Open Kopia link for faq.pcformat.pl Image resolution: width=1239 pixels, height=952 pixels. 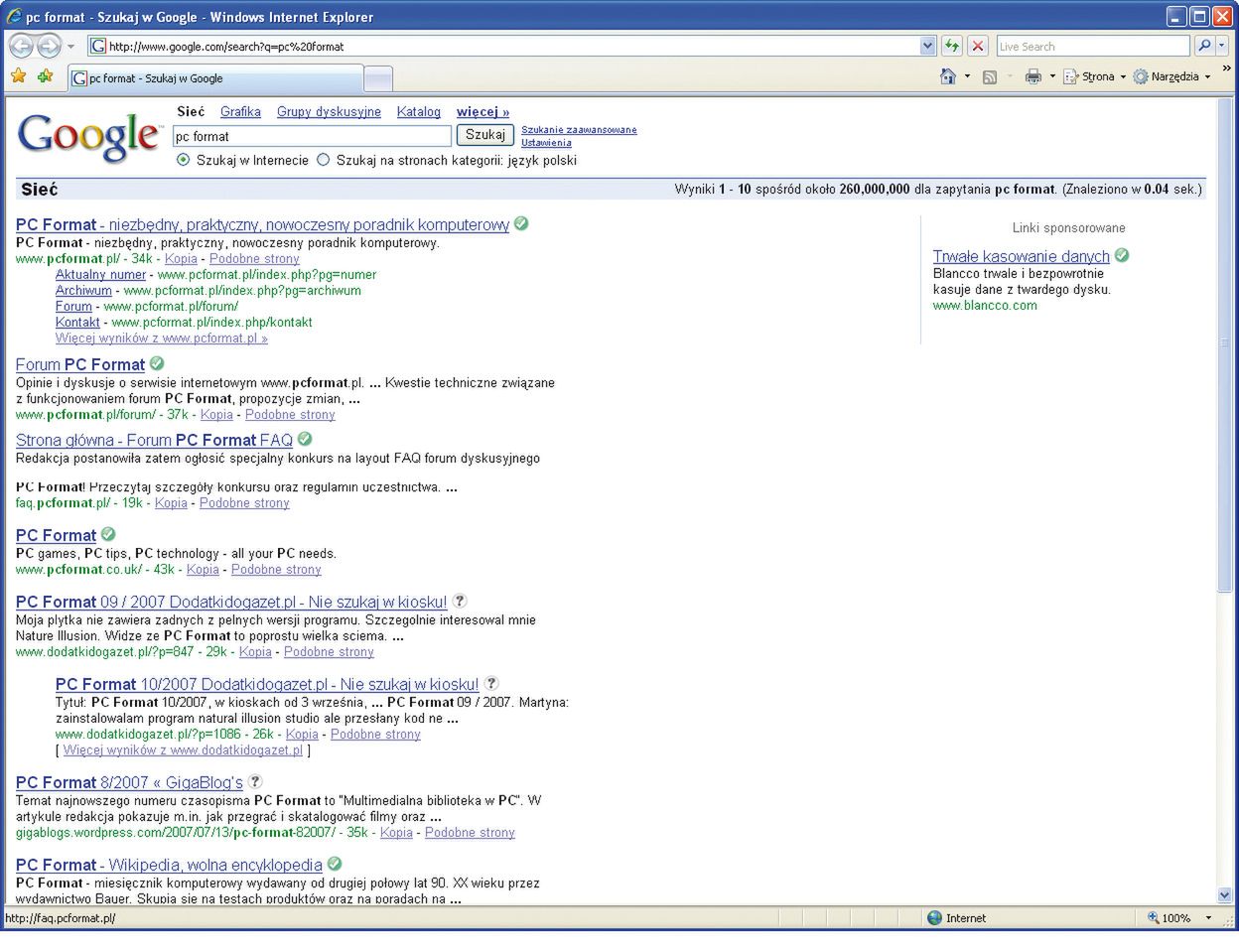171,503
